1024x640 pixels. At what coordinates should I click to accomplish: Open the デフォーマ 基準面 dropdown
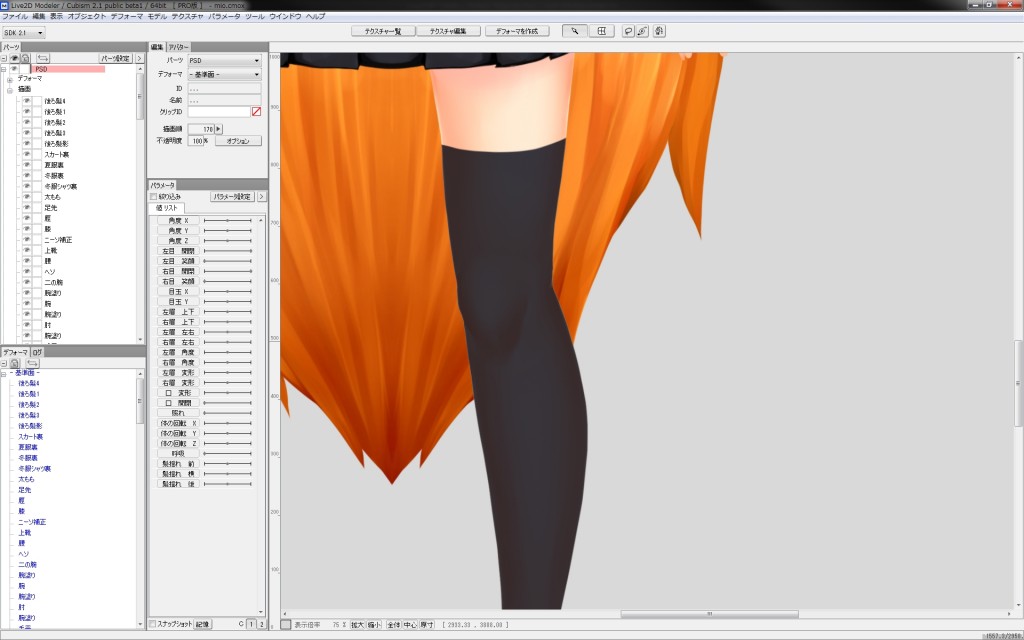(x=224, y=74)
